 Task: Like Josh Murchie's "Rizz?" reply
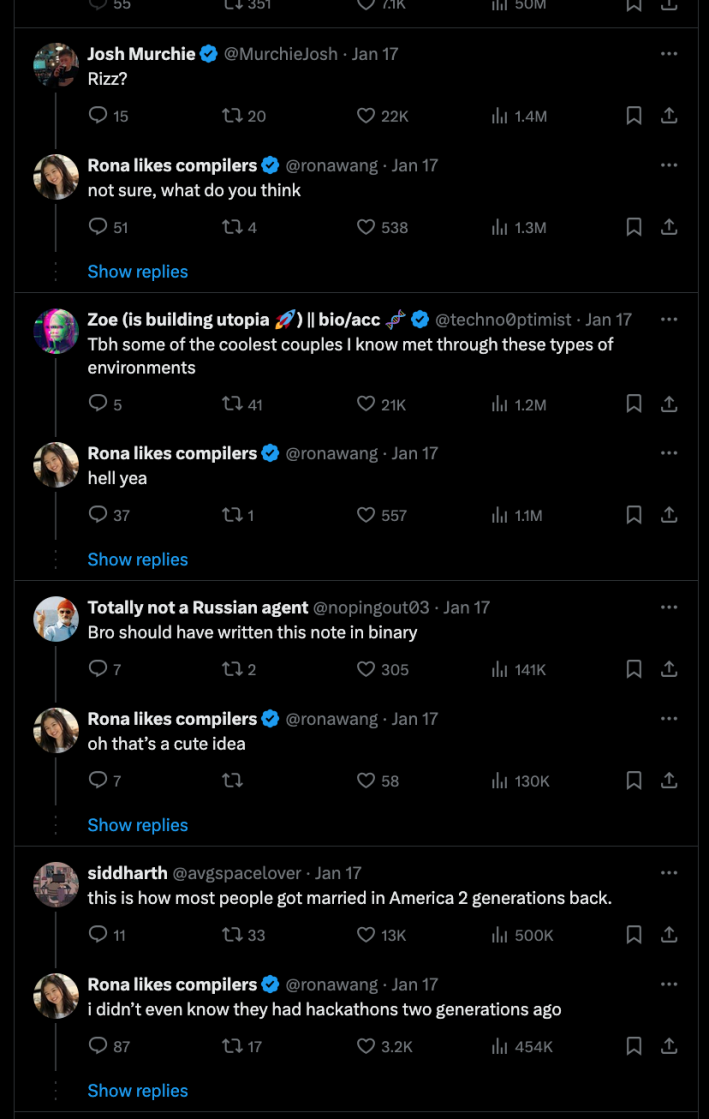(367, 116)
